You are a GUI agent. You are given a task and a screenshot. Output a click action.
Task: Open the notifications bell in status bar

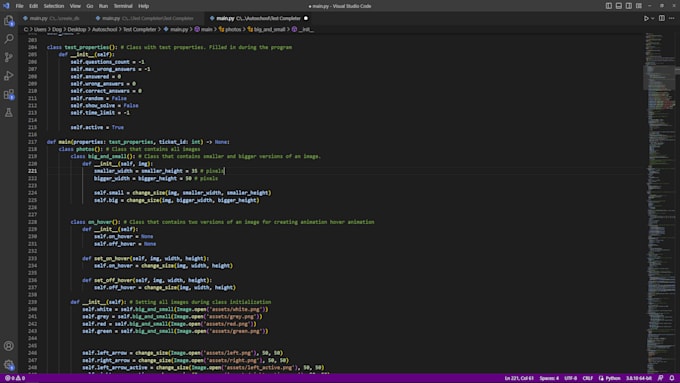[x=672, y=378]
